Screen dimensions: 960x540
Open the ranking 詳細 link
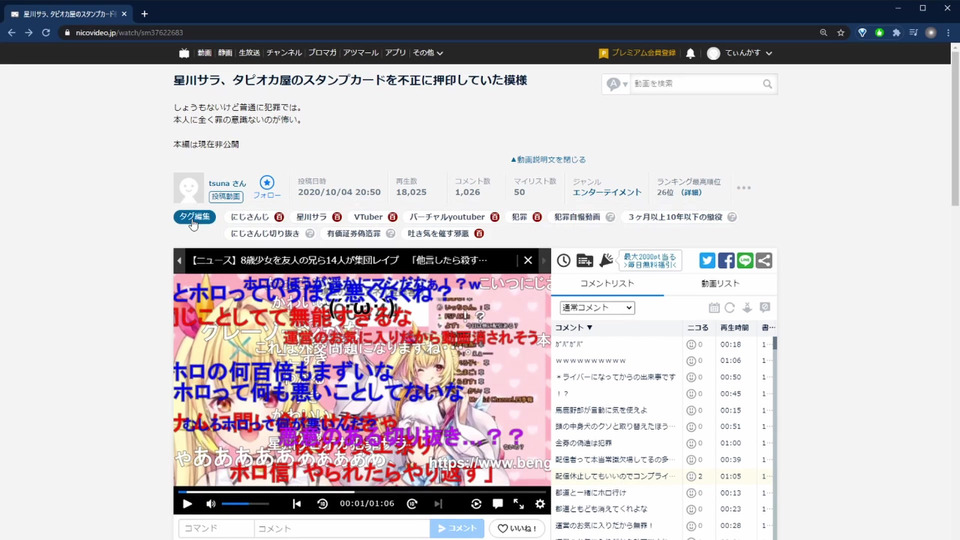point(691,192)
